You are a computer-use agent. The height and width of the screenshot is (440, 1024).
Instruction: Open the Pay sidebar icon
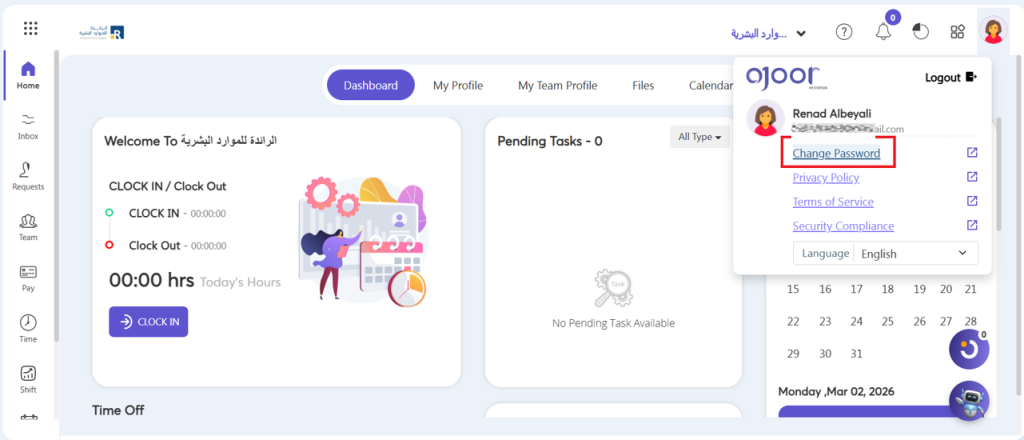click(x=28, y=278)
